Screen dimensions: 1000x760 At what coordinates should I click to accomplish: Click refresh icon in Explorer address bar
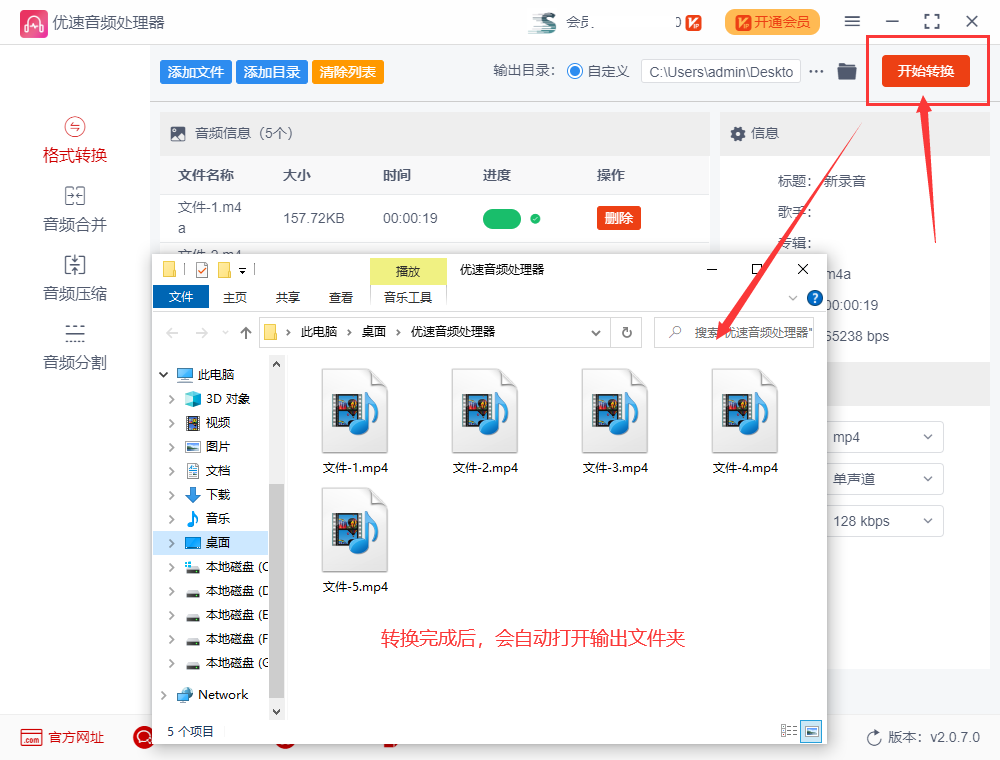pyautogui.click(x=624, y=332)
